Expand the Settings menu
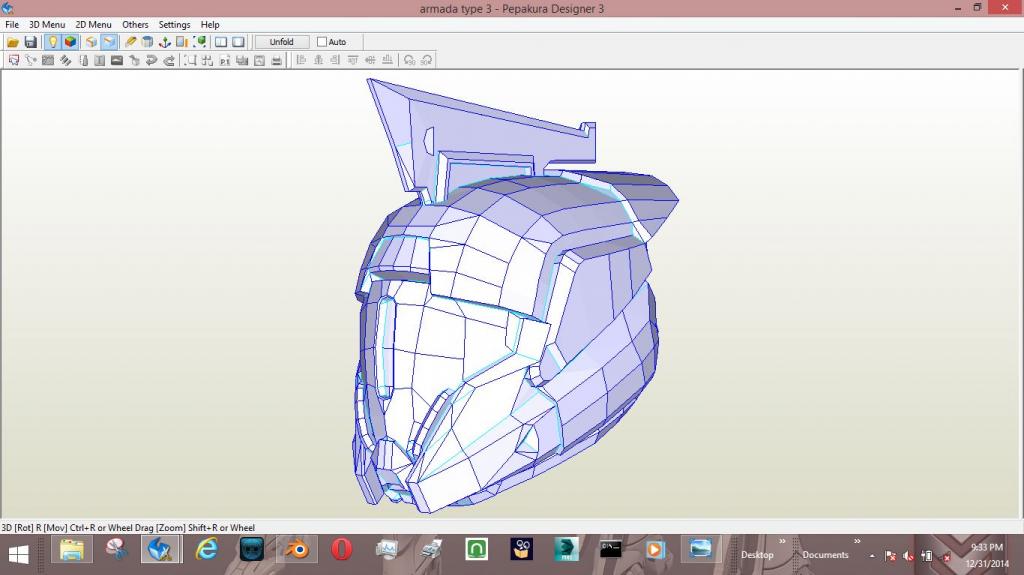This screenshot has height=575, width=1024. (174, 24)
